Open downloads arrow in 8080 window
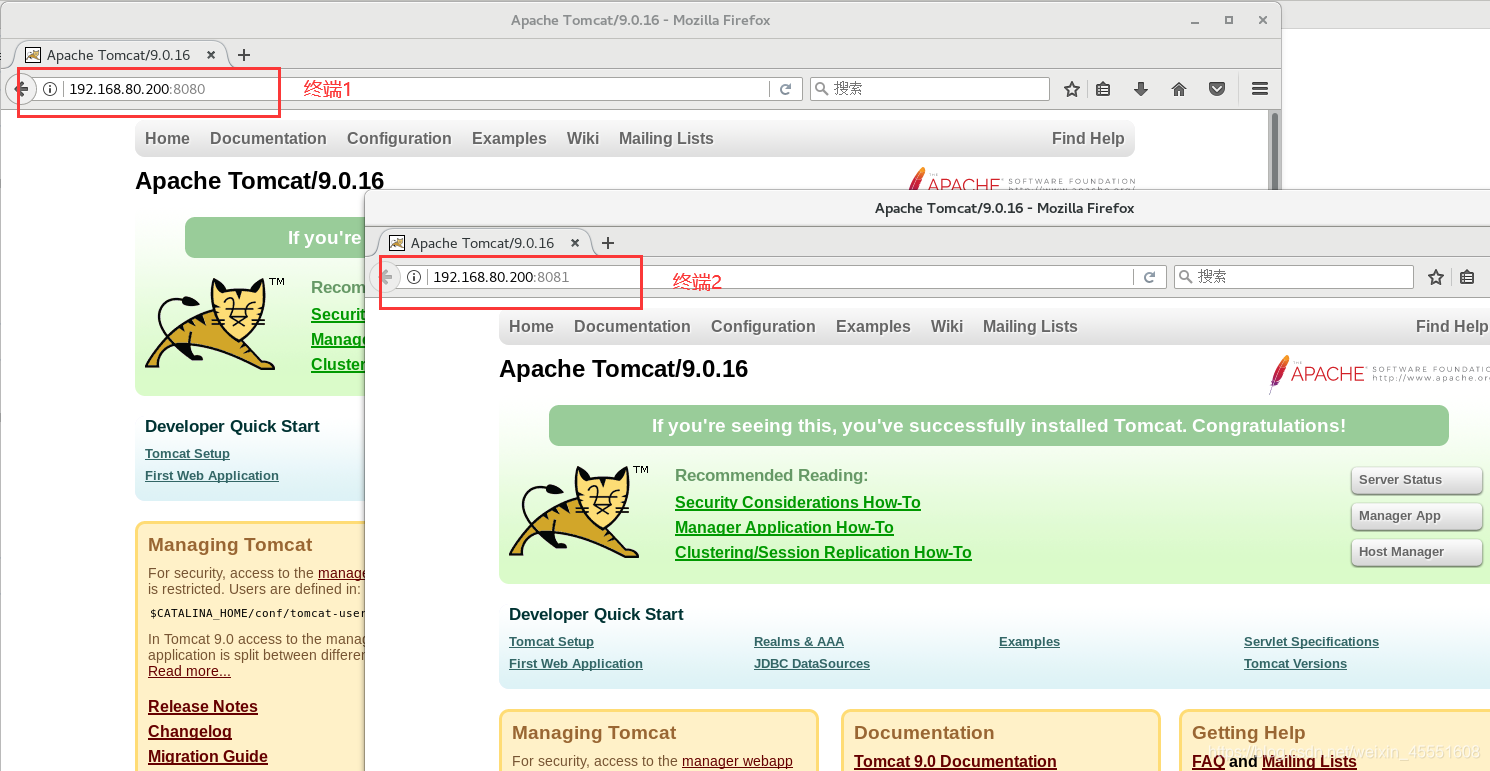 click(1141, 89)
